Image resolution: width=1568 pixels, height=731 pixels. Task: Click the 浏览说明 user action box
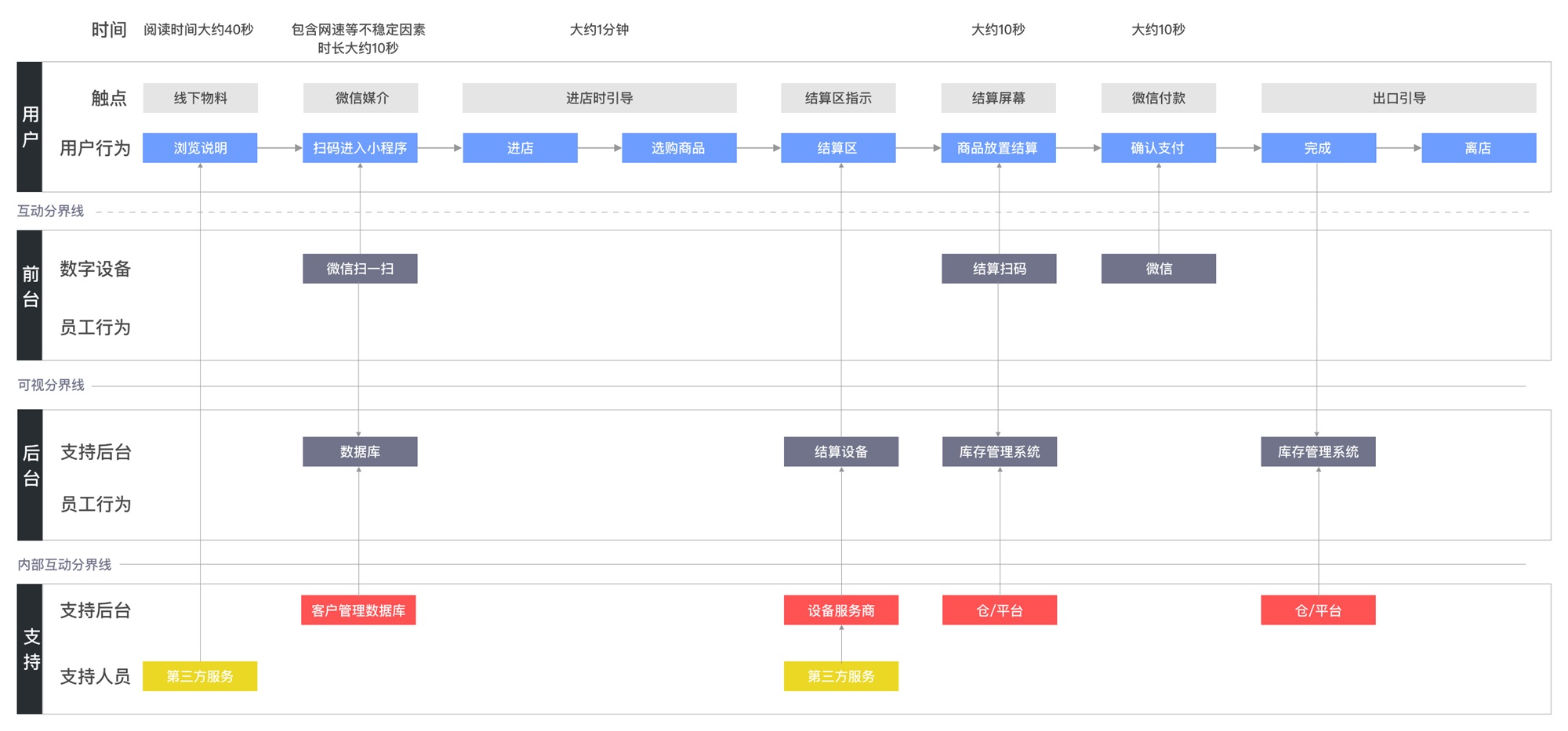point(200,148)
